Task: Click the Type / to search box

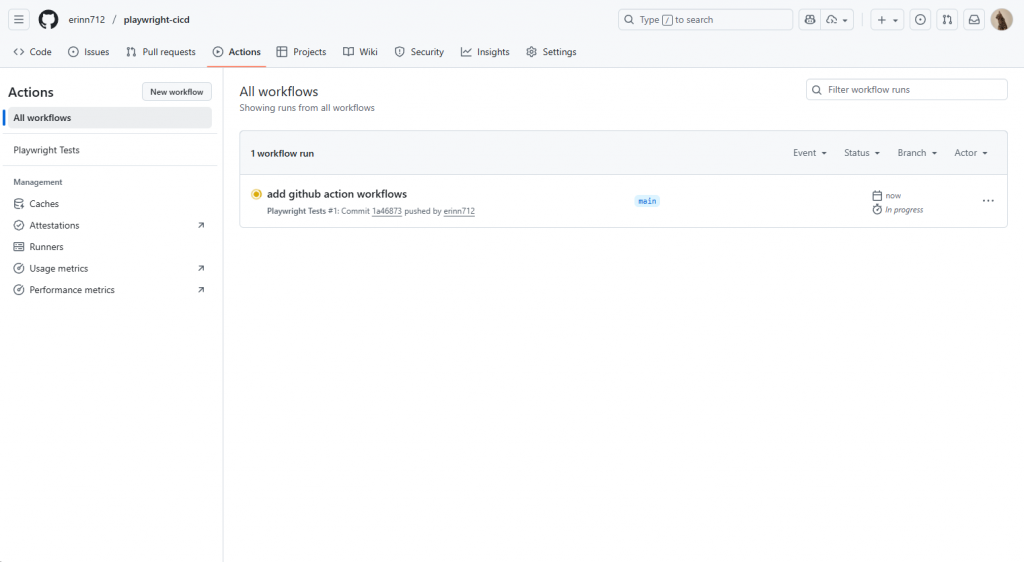Action: tap(705, 20)
